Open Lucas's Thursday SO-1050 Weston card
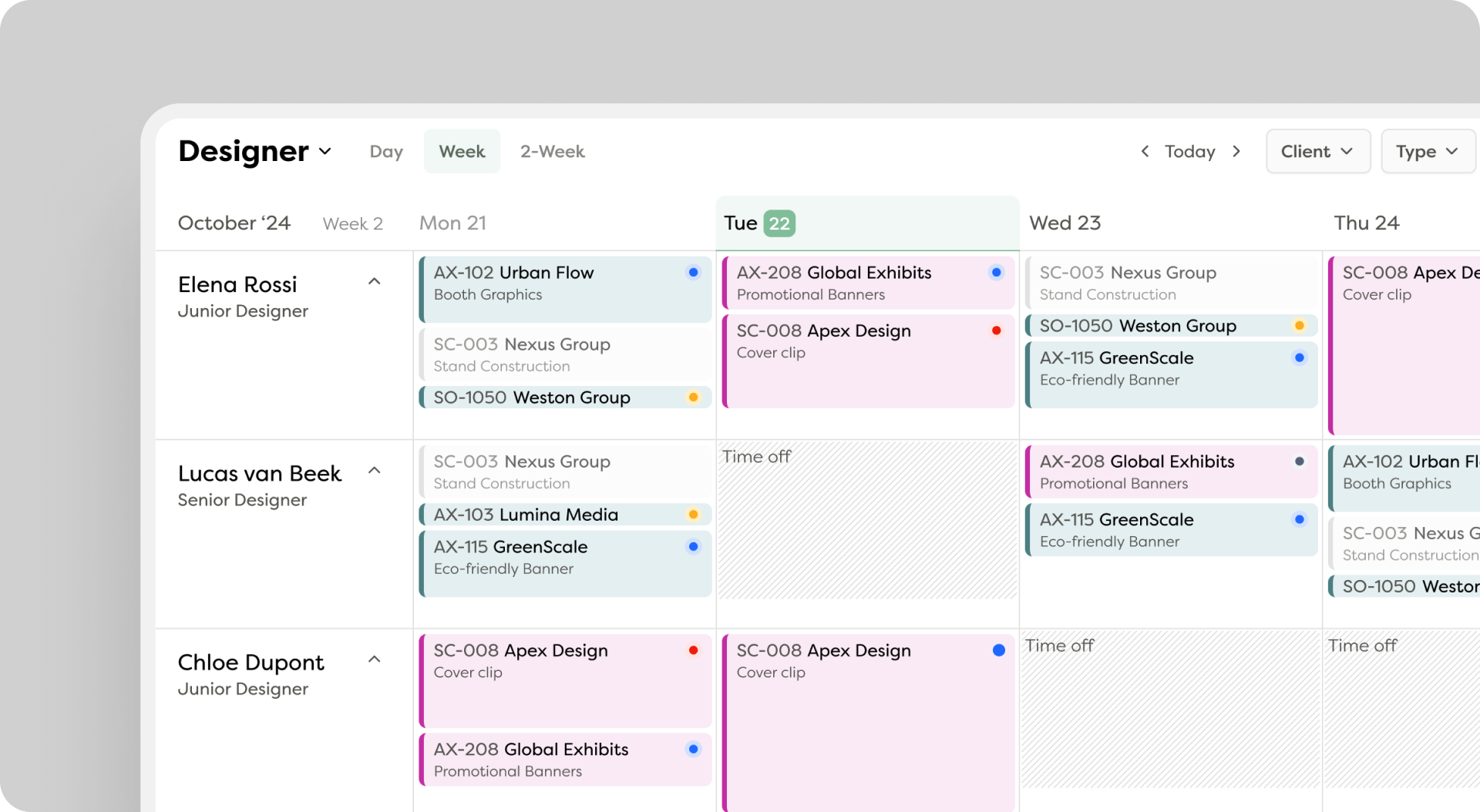 click(x=1404, y=586)
